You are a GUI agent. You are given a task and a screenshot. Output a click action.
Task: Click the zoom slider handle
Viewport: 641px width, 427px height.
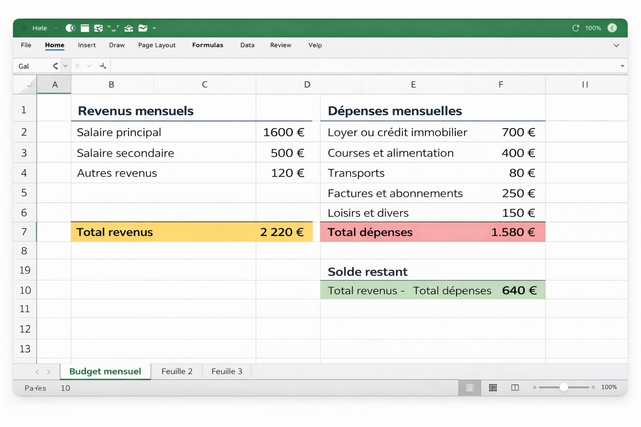(564, 387)
